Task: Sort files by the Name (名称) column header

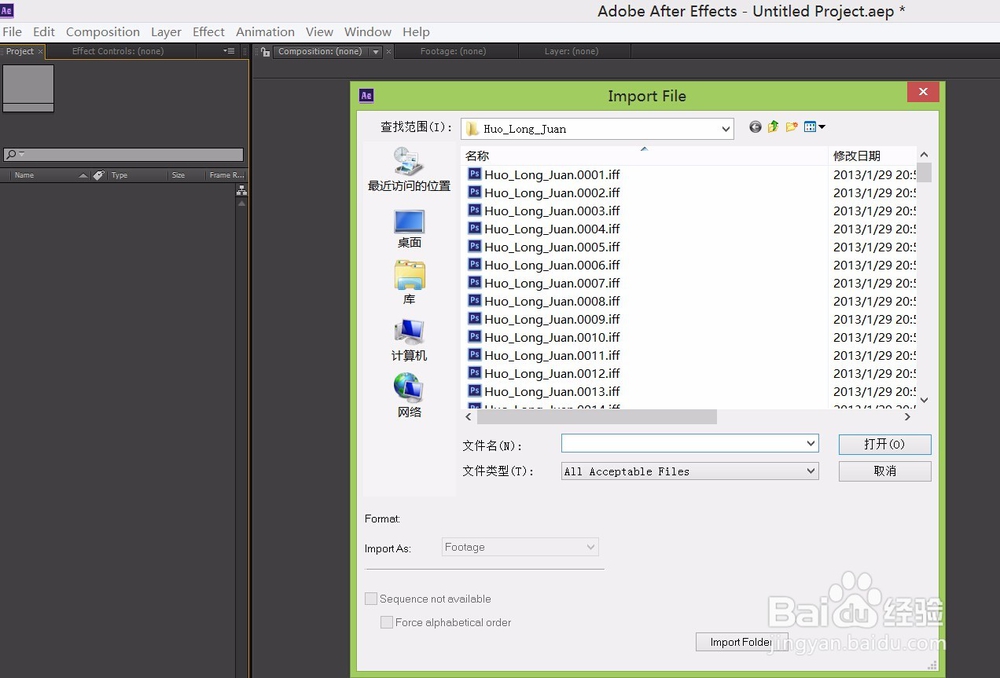Action: click(x=644, y=156)
